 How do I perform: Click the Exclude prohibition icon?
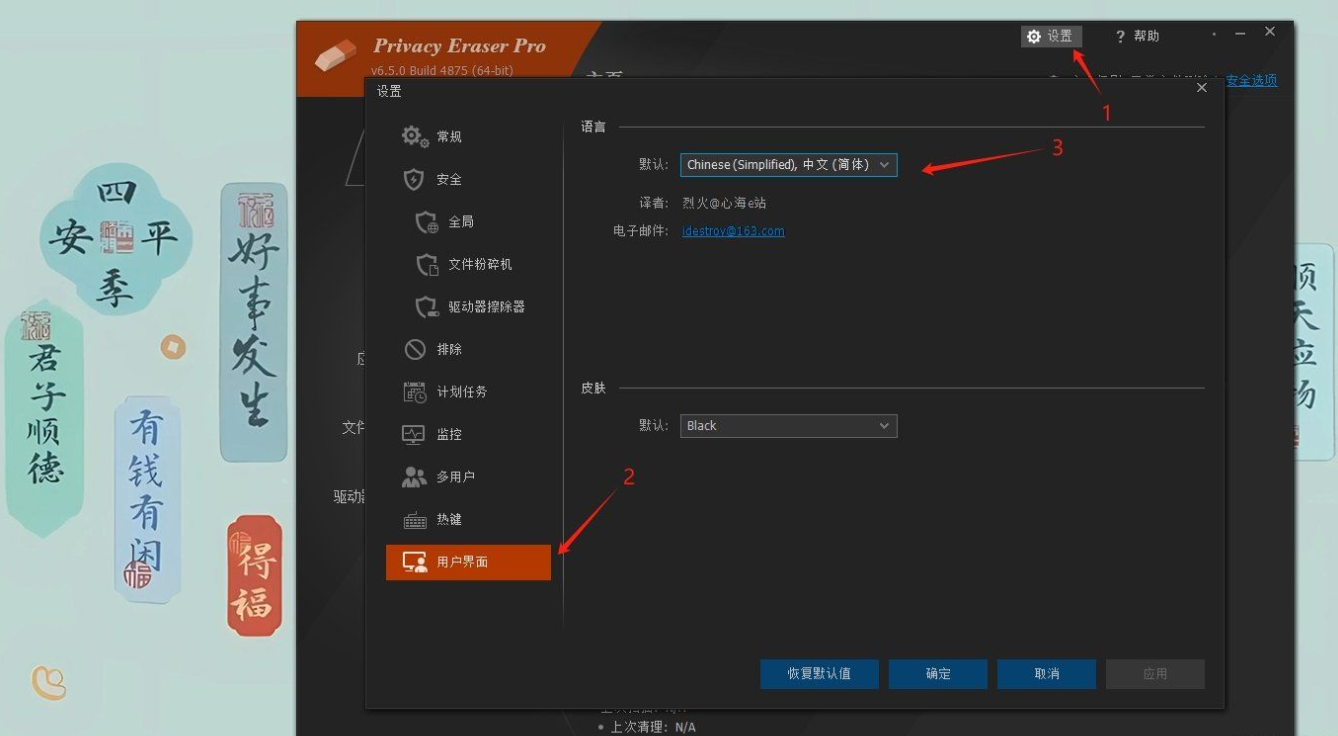point(415,349)
